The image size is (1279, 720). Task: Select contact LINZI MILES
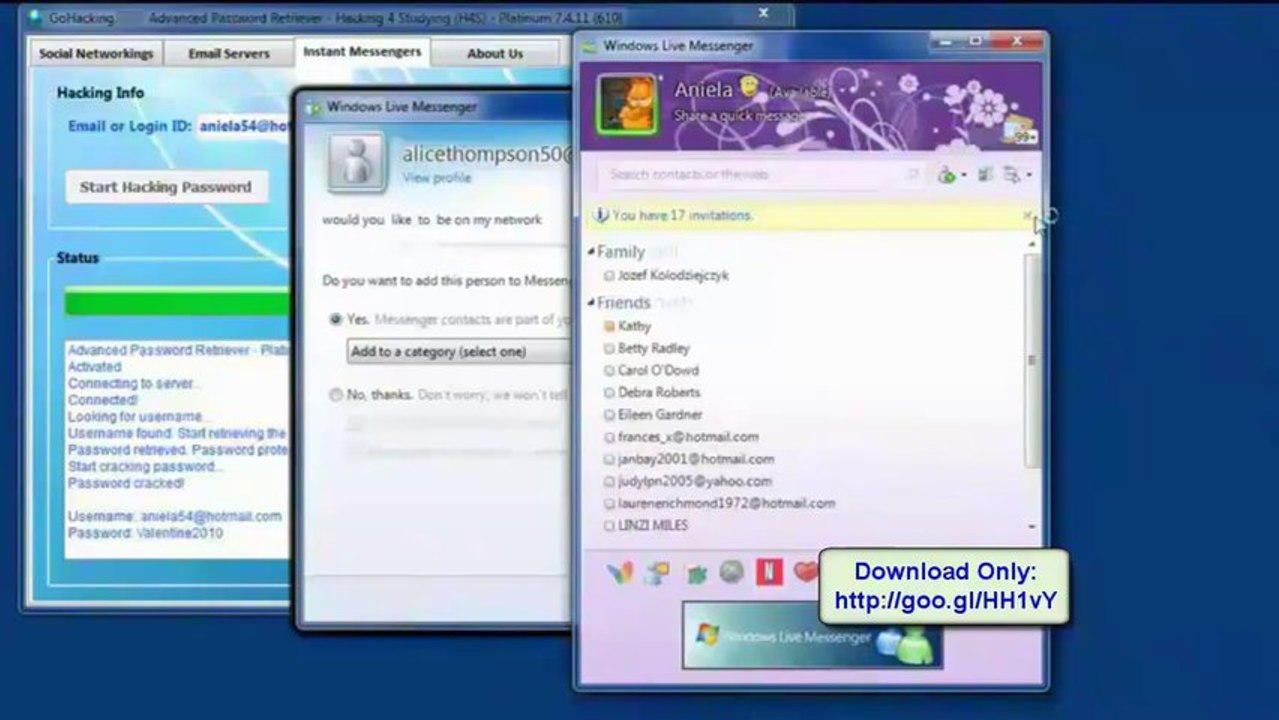point(652,525)
